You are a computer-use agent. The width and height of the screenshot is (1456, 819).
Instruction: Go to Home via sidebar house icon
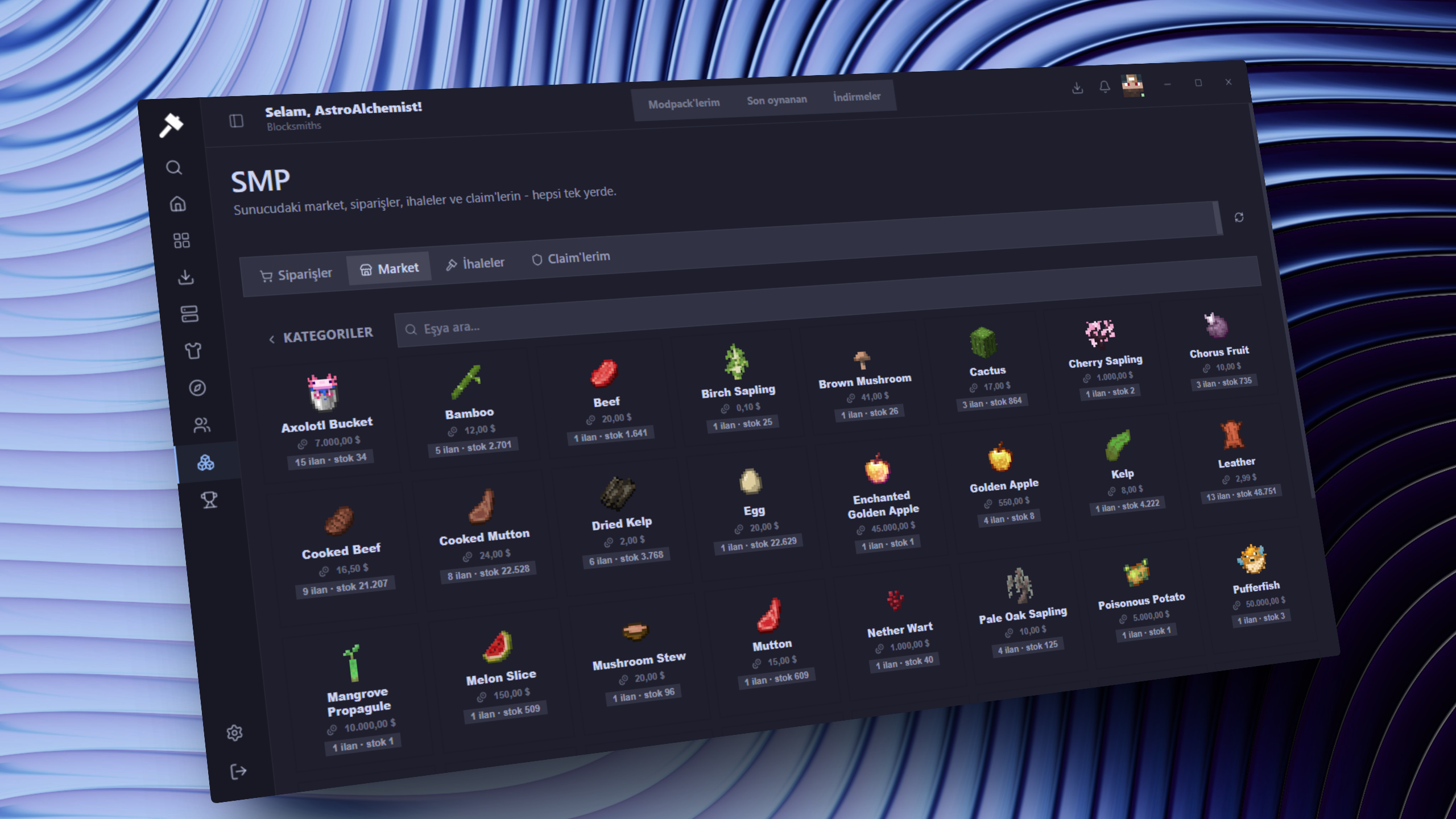pos(178,204)
